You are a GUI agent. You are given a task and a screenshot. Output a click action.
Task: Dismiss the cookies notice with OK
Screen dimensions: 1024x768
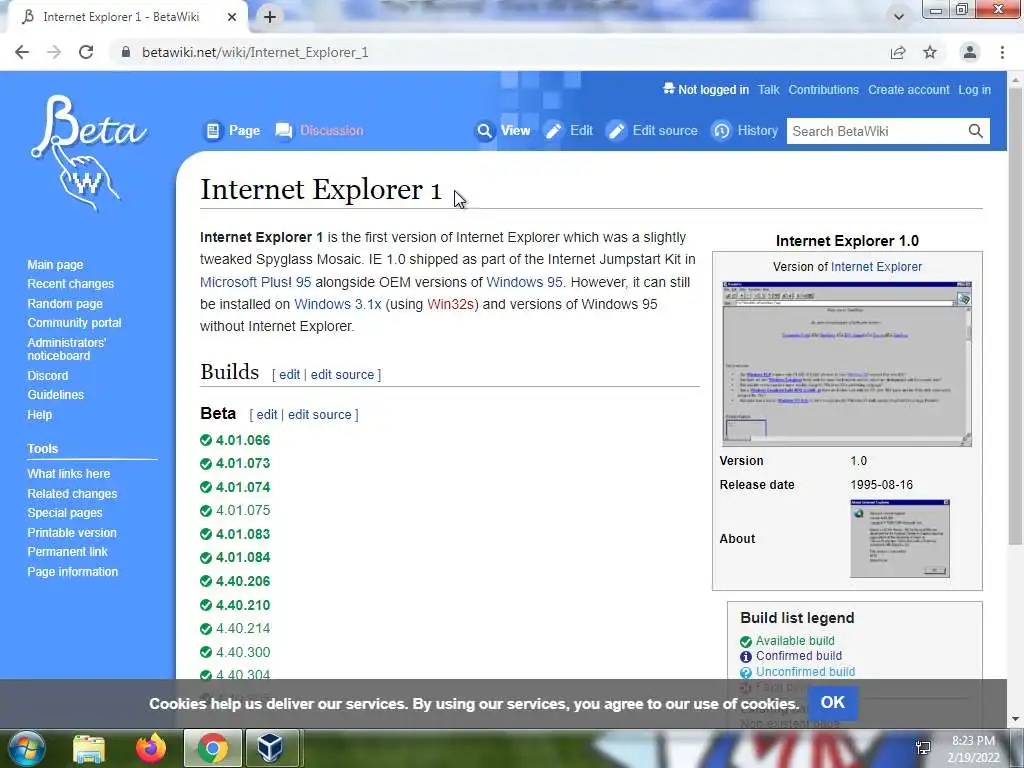(x=833, y=703)
